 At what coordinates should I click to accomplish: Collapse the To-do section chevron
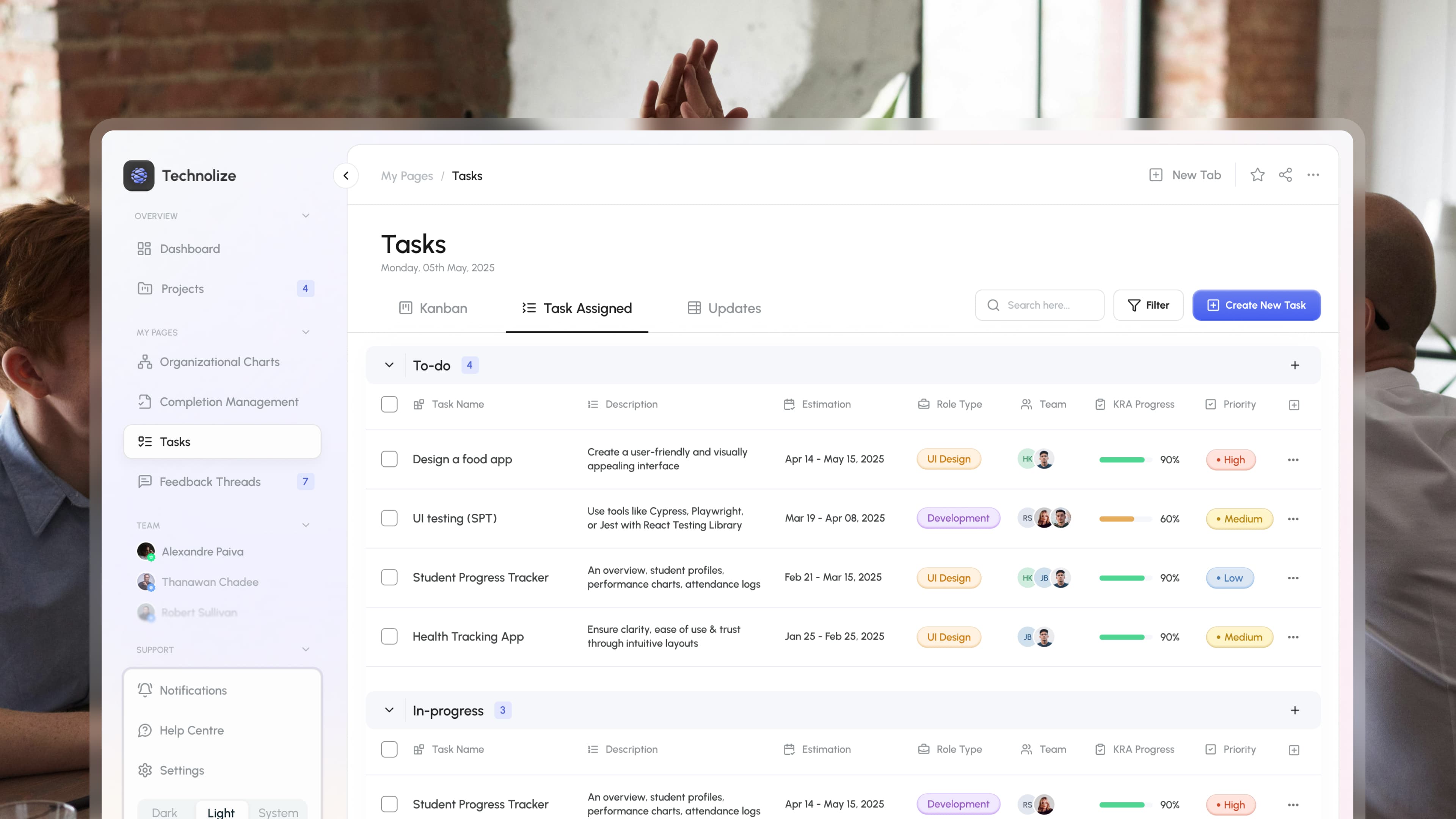pyautogui.click(x=389, y=365)
